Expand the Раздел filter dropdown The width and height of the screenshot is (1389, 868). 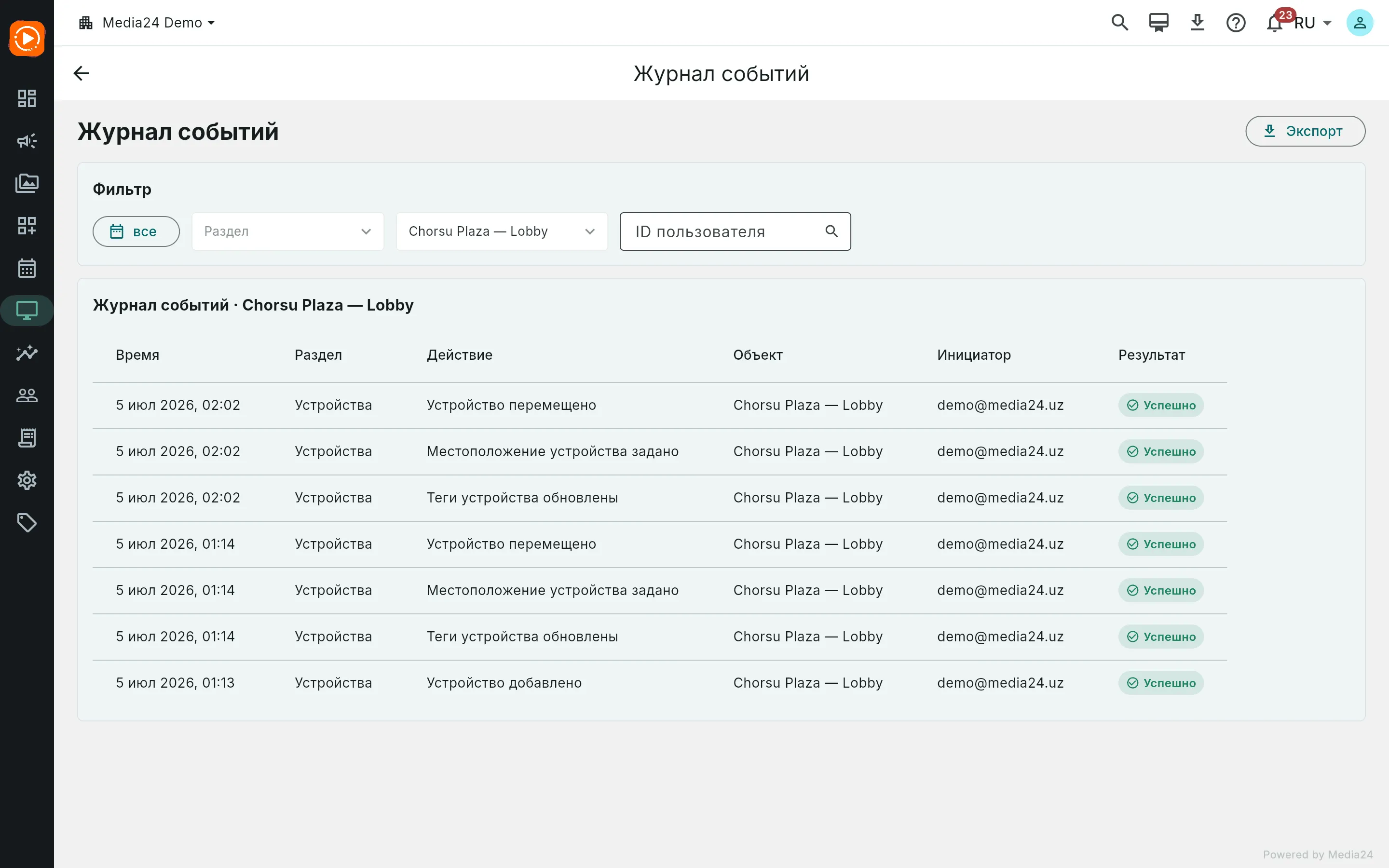288,231
